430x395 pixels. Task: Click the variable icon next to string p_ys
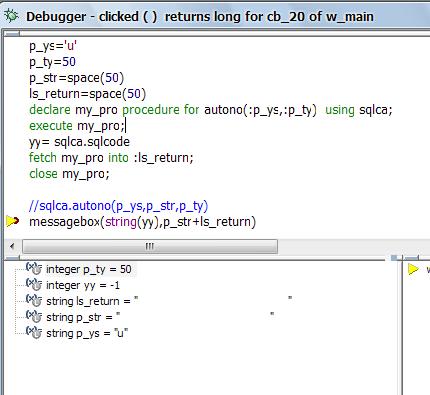tap(34, 332)
